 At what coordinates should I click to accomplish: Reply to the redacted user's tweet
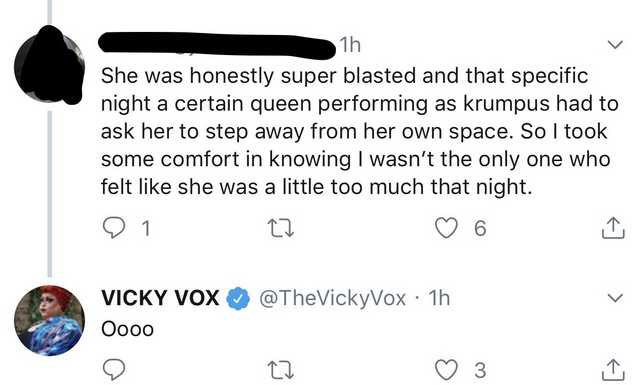click(x=113, y=228)
